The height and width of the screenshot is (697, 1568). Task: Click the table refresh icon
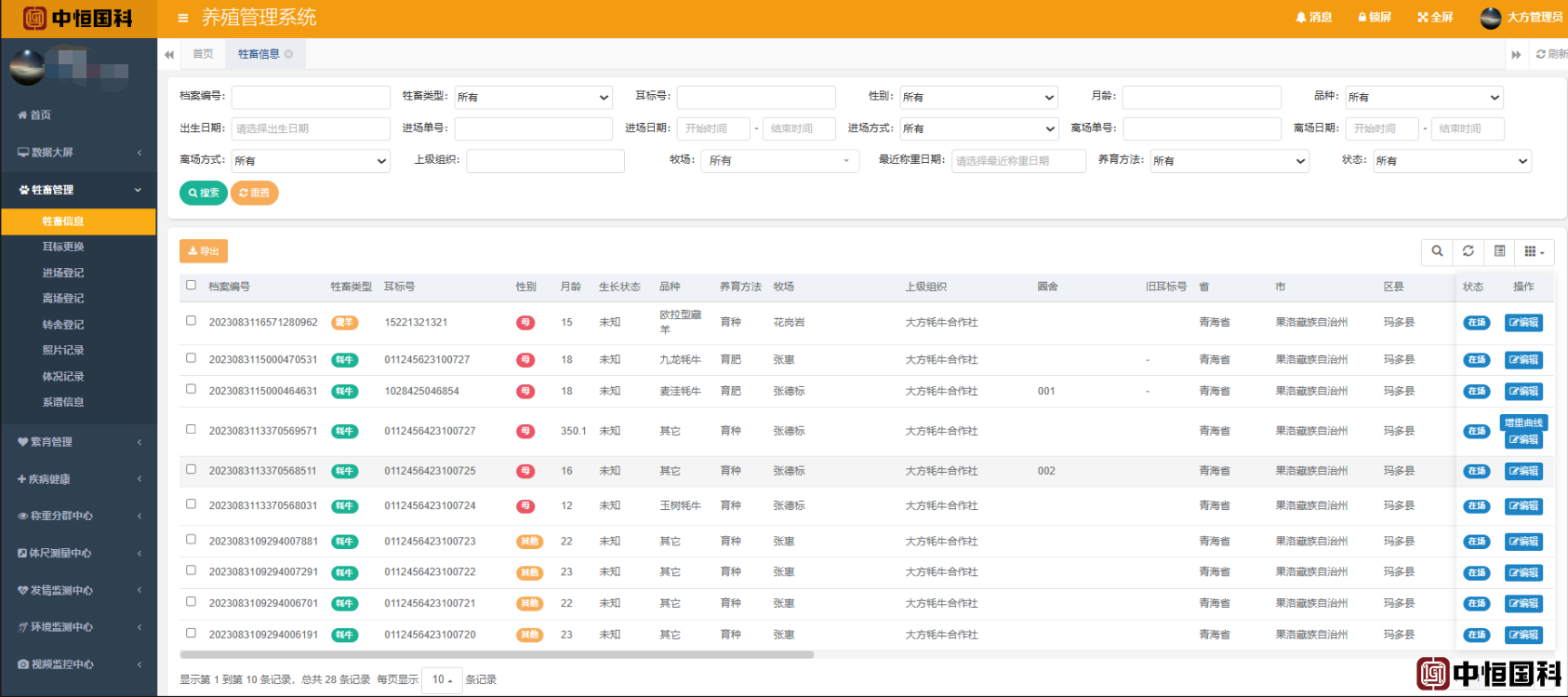point(1468,251)
